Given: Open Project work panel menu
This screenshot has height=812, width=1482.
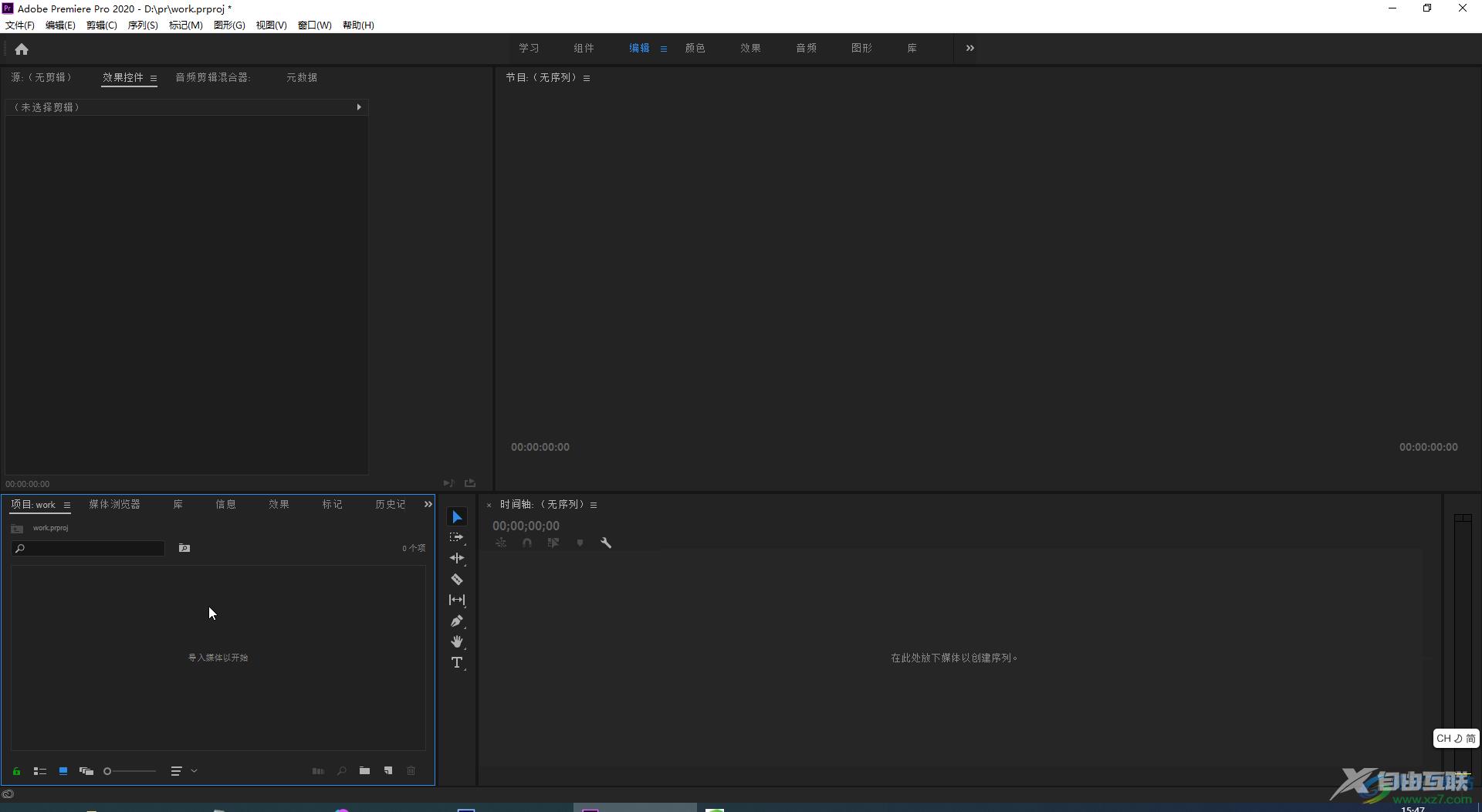Looking at the screenshot, I should (67, 505).
